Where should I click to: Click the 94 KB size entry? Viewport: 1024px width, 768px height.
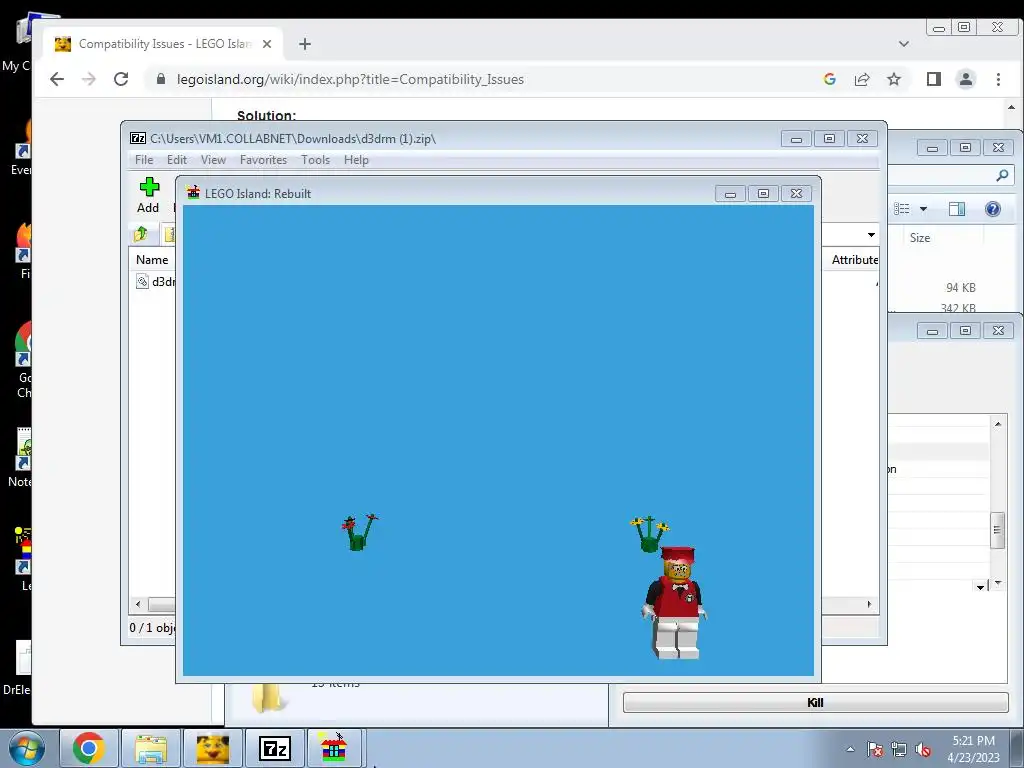point(961,288)
